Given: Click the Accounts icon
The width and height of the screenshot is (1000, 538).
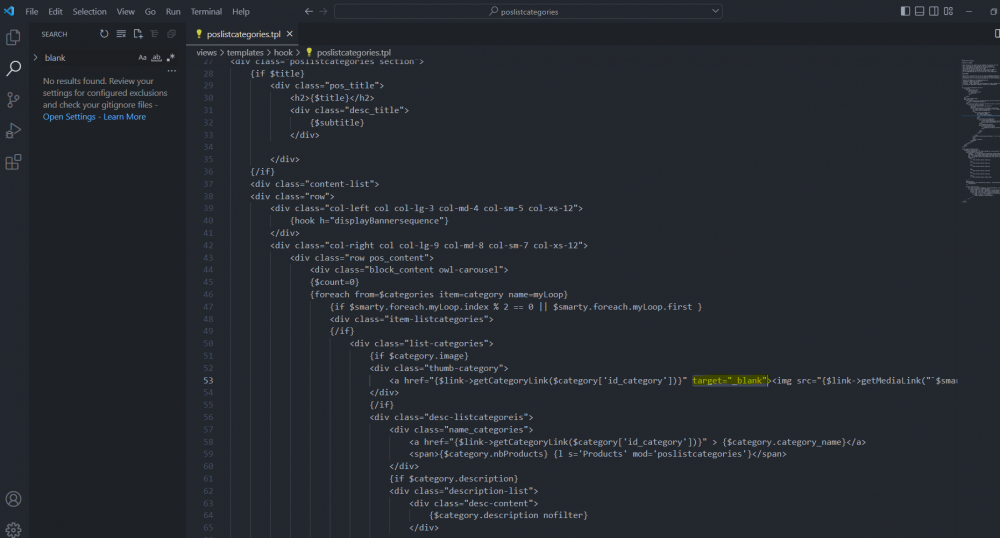Looking at the screenshot, I should point(14,499).
